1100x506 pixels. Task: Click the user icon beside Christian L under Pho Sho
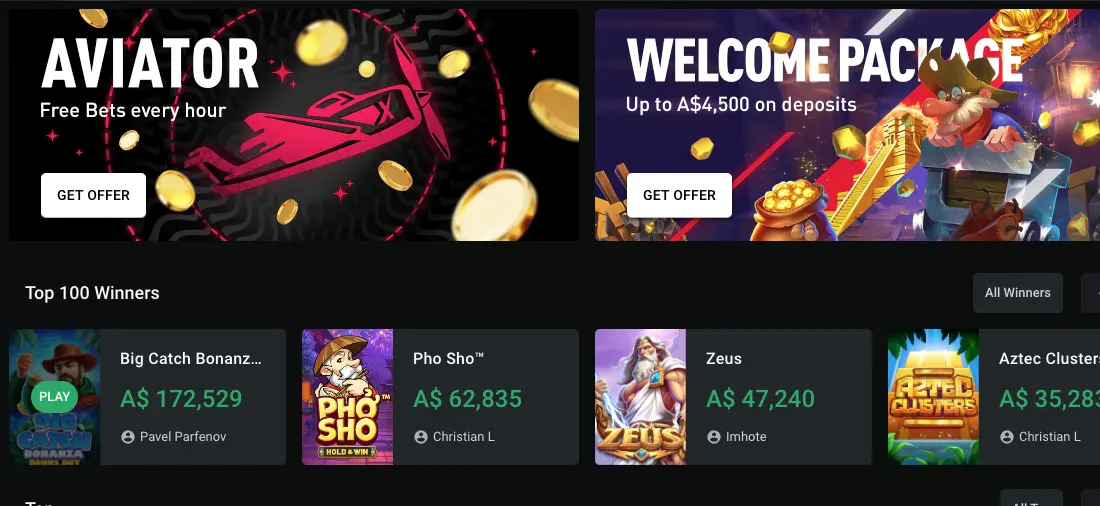pyautogui.click(x=421, y=437)
